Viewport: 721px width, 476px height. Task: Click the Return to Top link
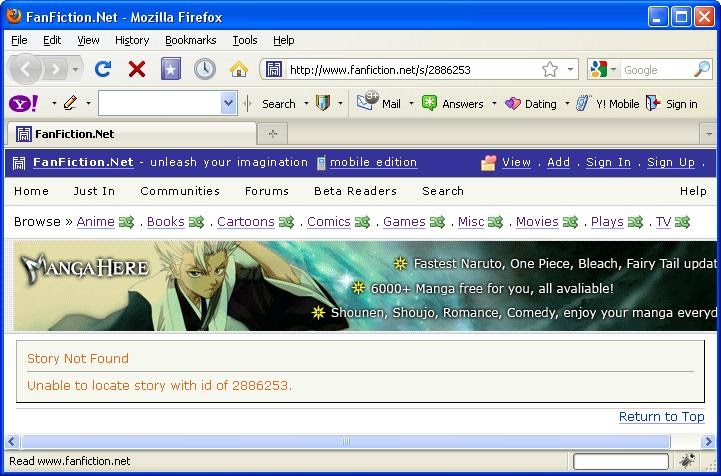(661, 417)
